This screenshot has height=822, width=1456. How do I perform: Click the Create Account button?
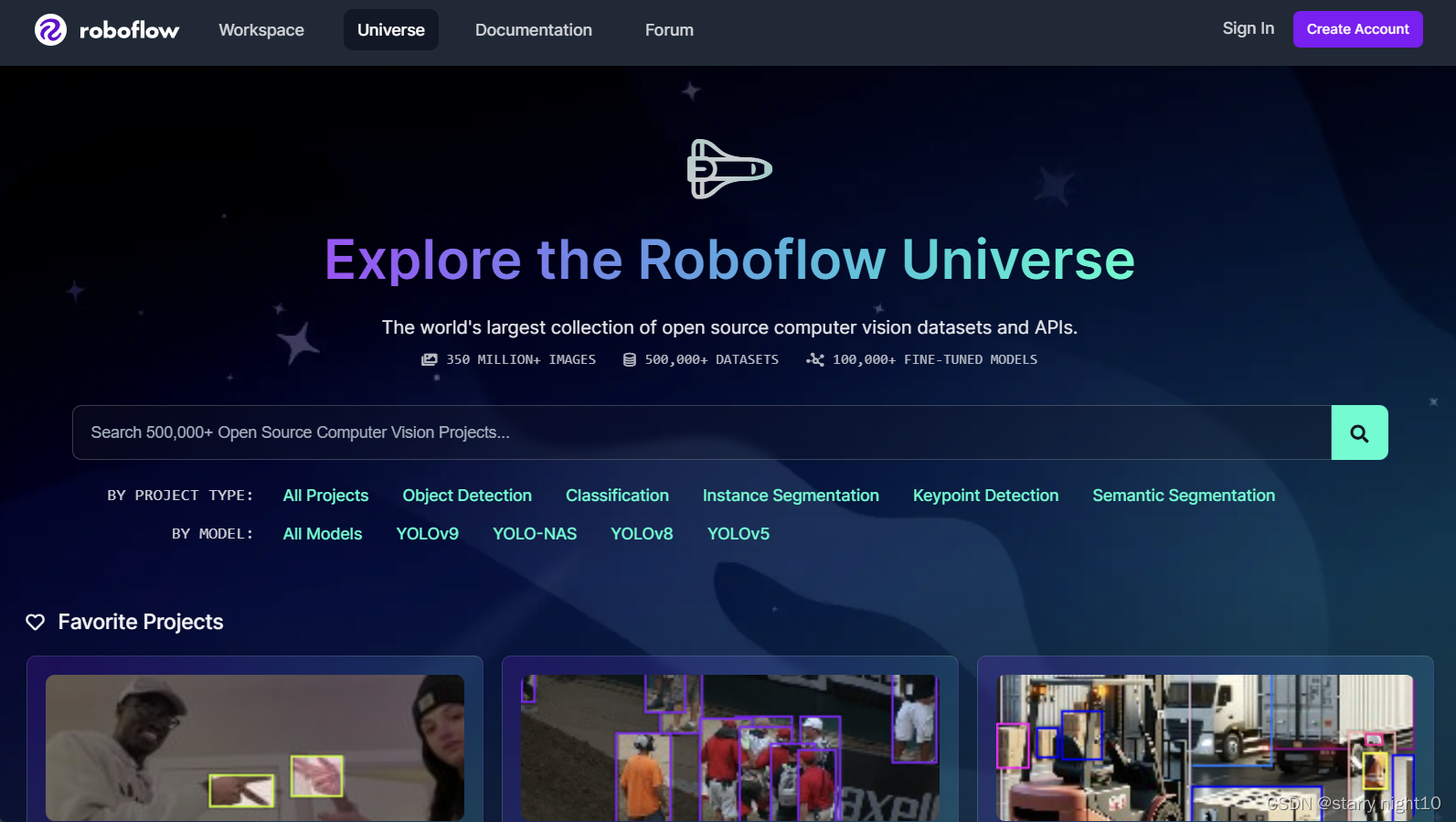point(1357,29)
